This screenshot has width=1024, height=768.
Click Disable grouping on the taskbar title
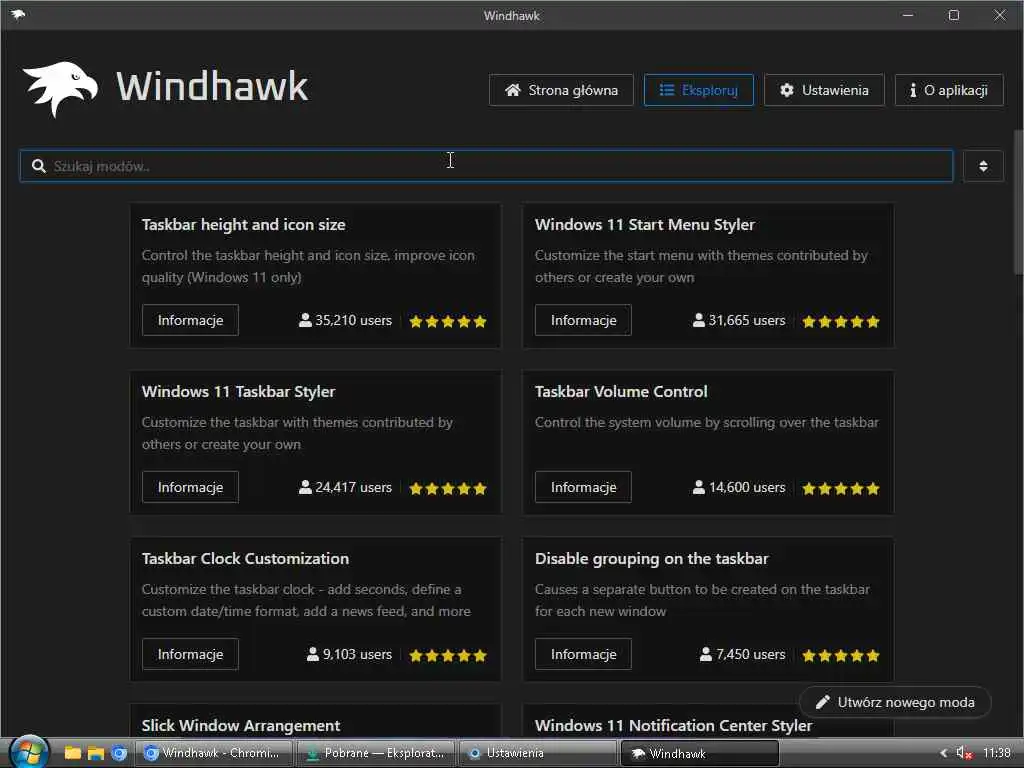click(x=652, y=559)
